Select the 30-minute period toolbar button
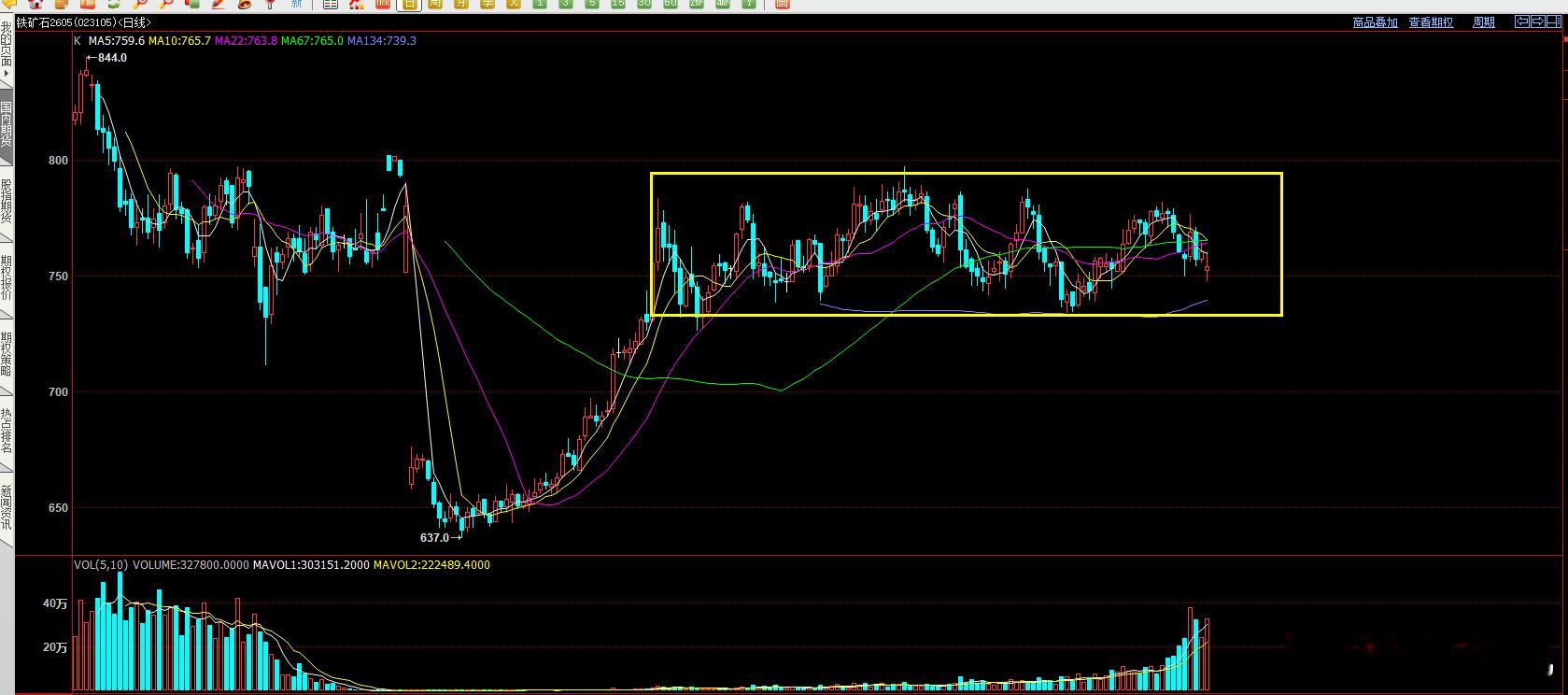The height and width of the screenshot is (695, 1568). click(644, 4)
